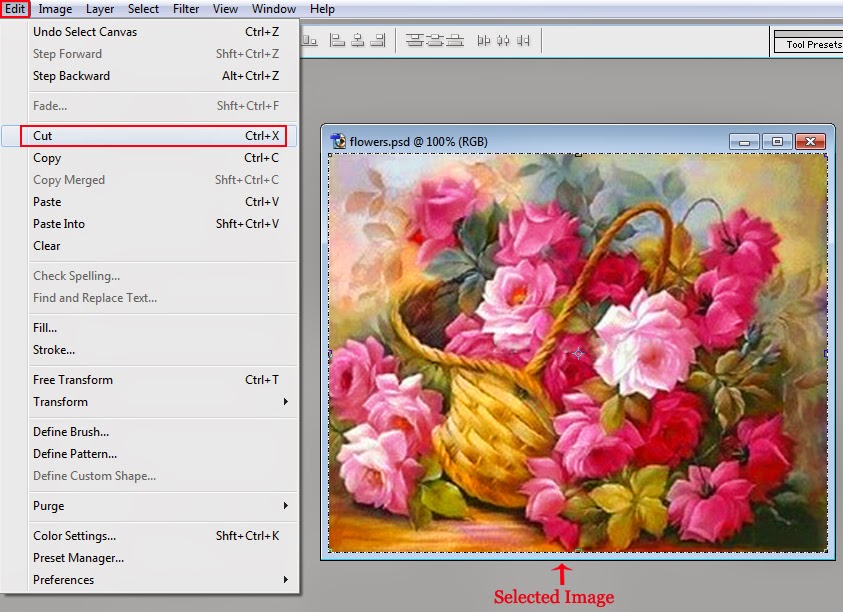The height and width of the screenshot is (612, 843).
Task: Click the Align horizontal centers icon
Action: coord(358,40)
